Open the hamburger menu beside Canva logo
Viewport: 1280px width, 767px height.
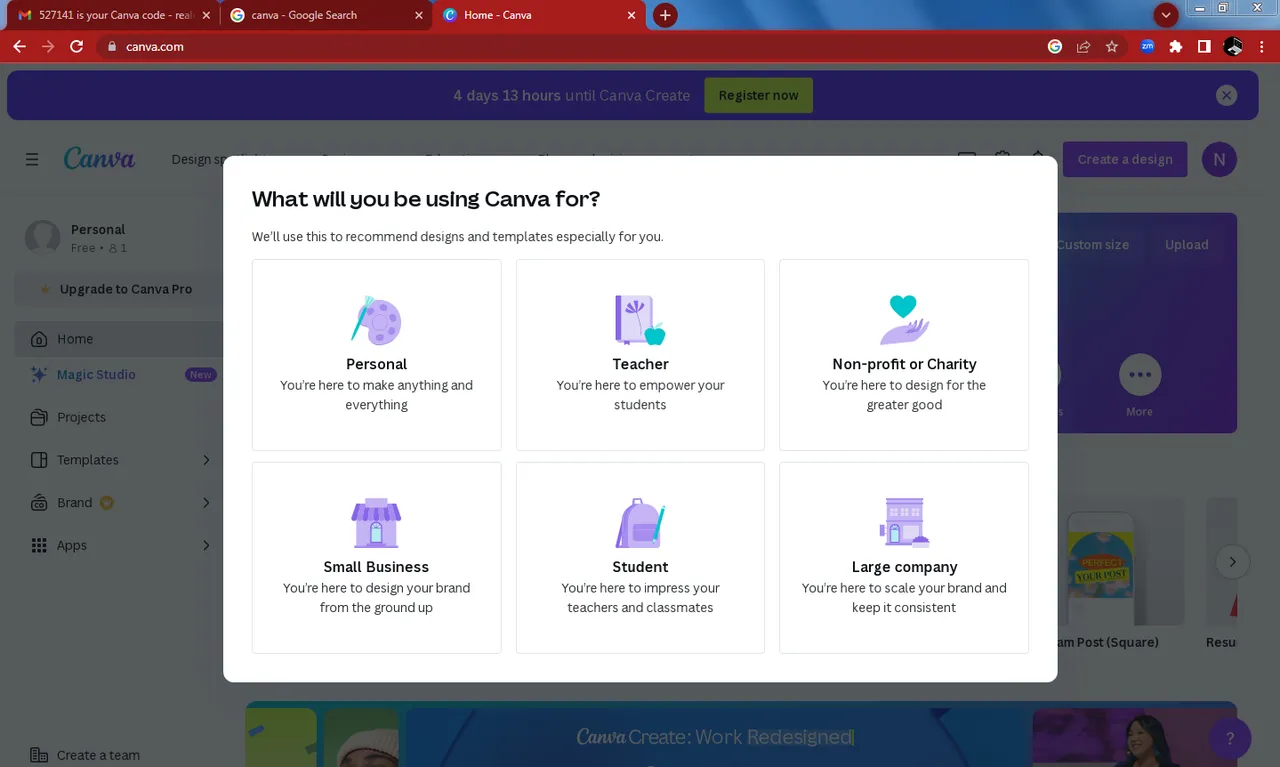pos(32,159)
